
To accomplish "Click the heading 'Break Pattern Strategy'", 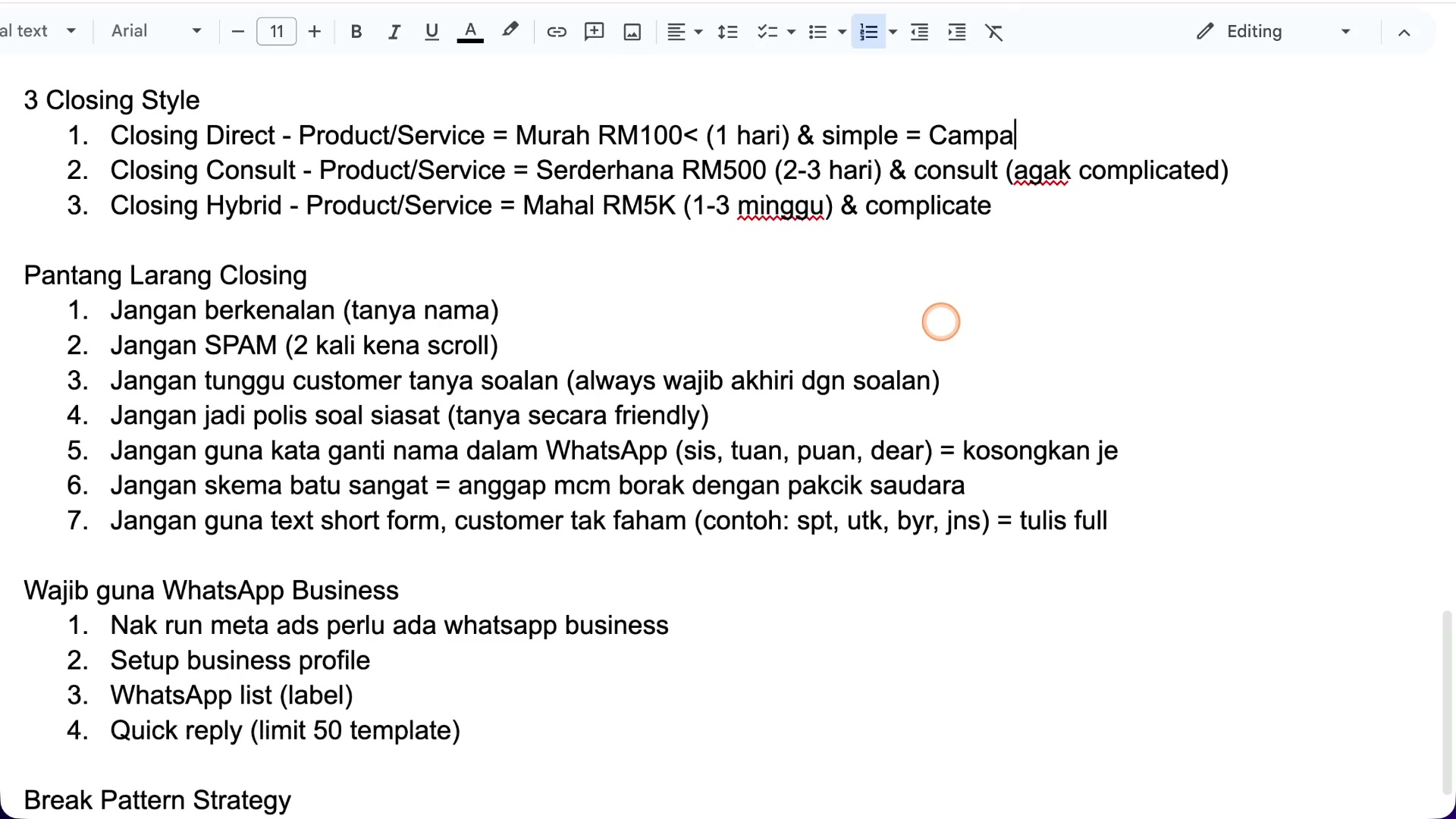I will 158,800.
